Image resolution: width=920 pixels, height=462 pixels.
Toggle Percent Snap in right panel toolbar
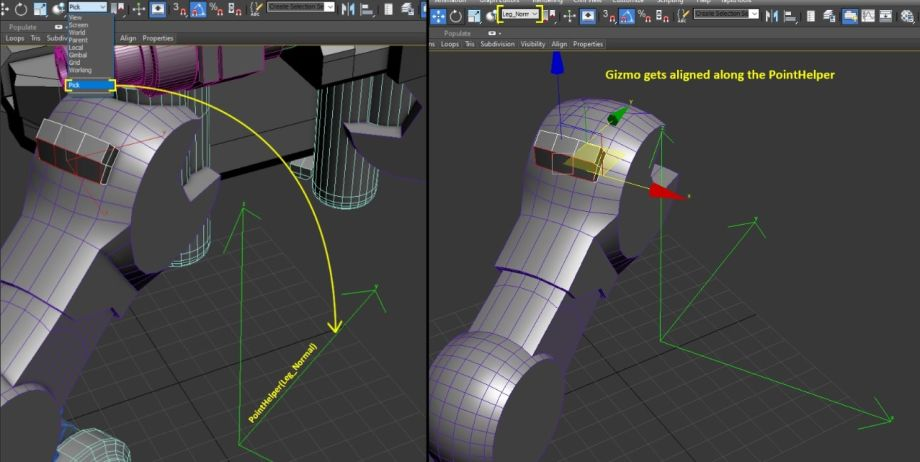coord(645,16)
